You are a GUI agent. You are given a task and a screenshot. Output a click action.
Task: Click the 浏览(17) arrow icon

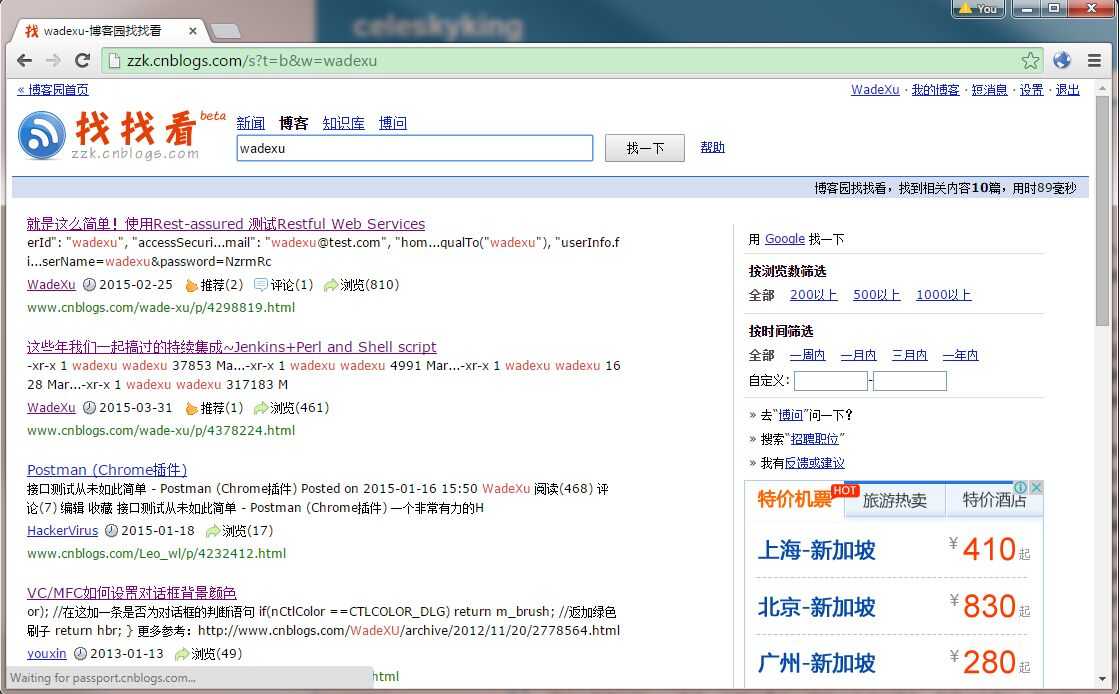coord(213,530)
